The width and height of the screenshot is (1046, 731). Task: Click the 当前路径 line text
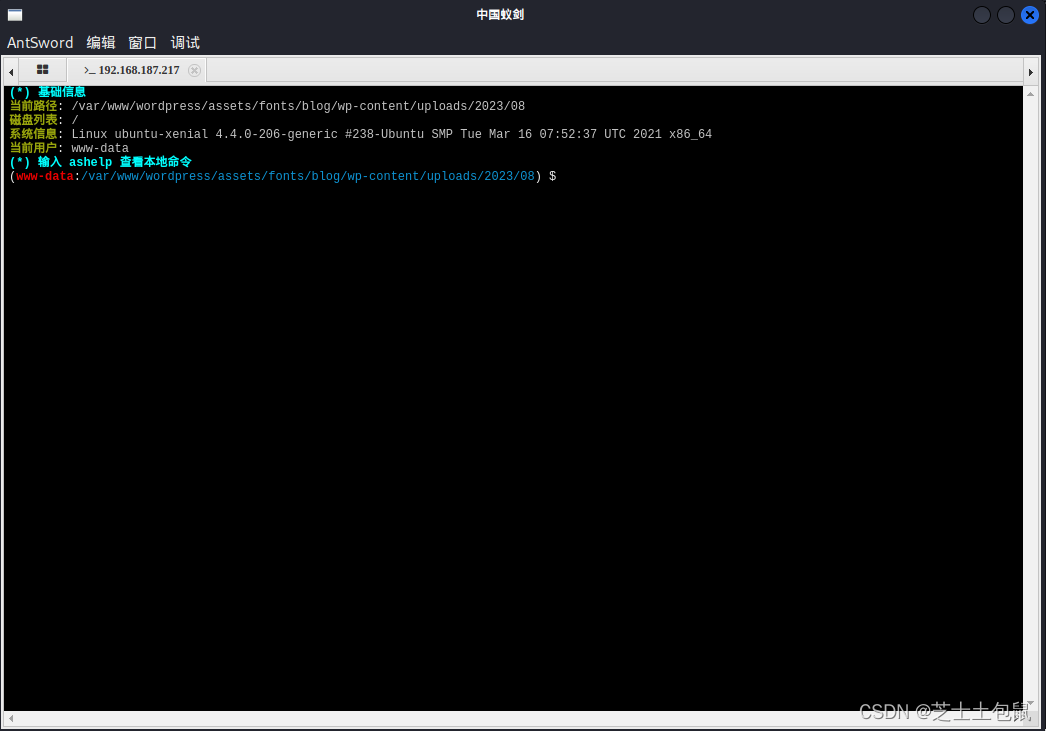(267, 106)
